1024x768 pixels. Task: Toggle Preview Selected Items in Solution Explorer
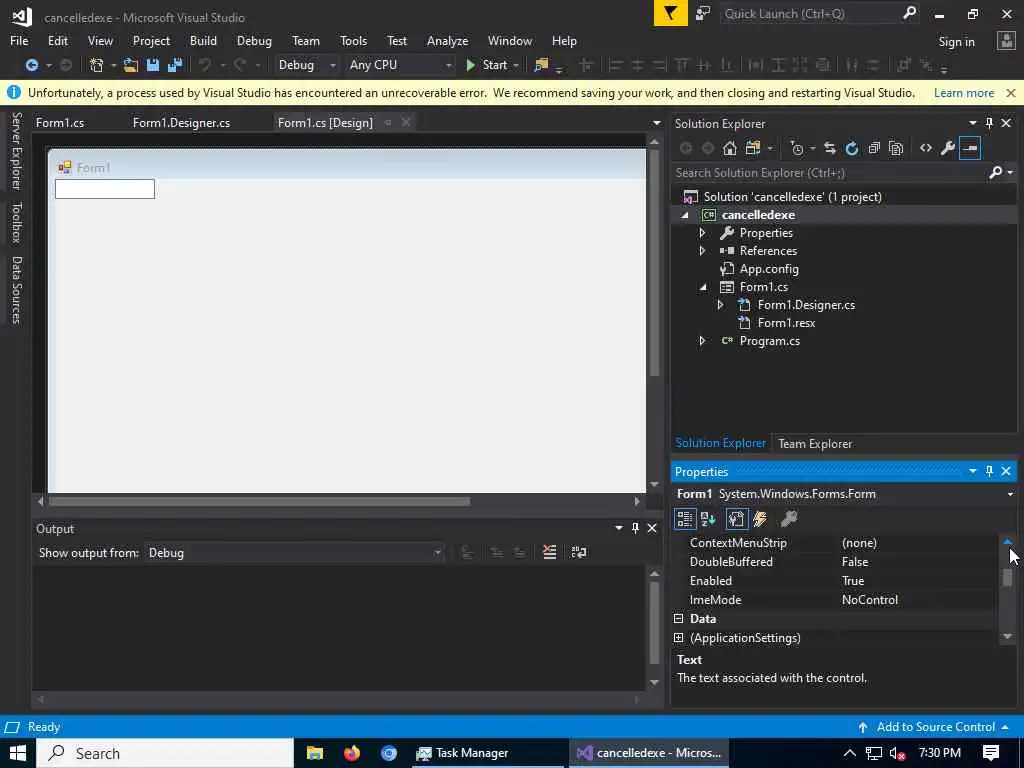[970, 148]
